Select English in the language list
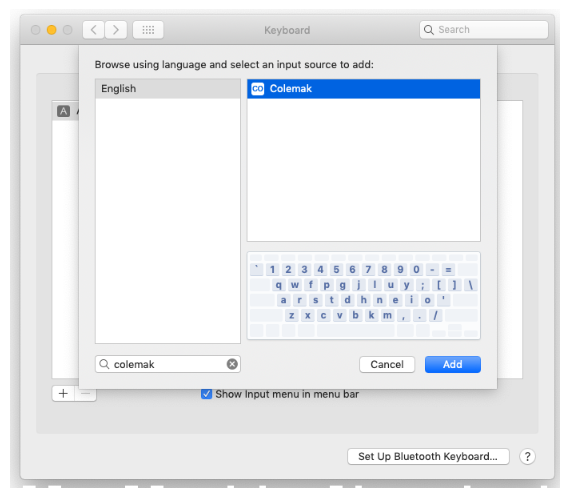 [x=168, y=89]
